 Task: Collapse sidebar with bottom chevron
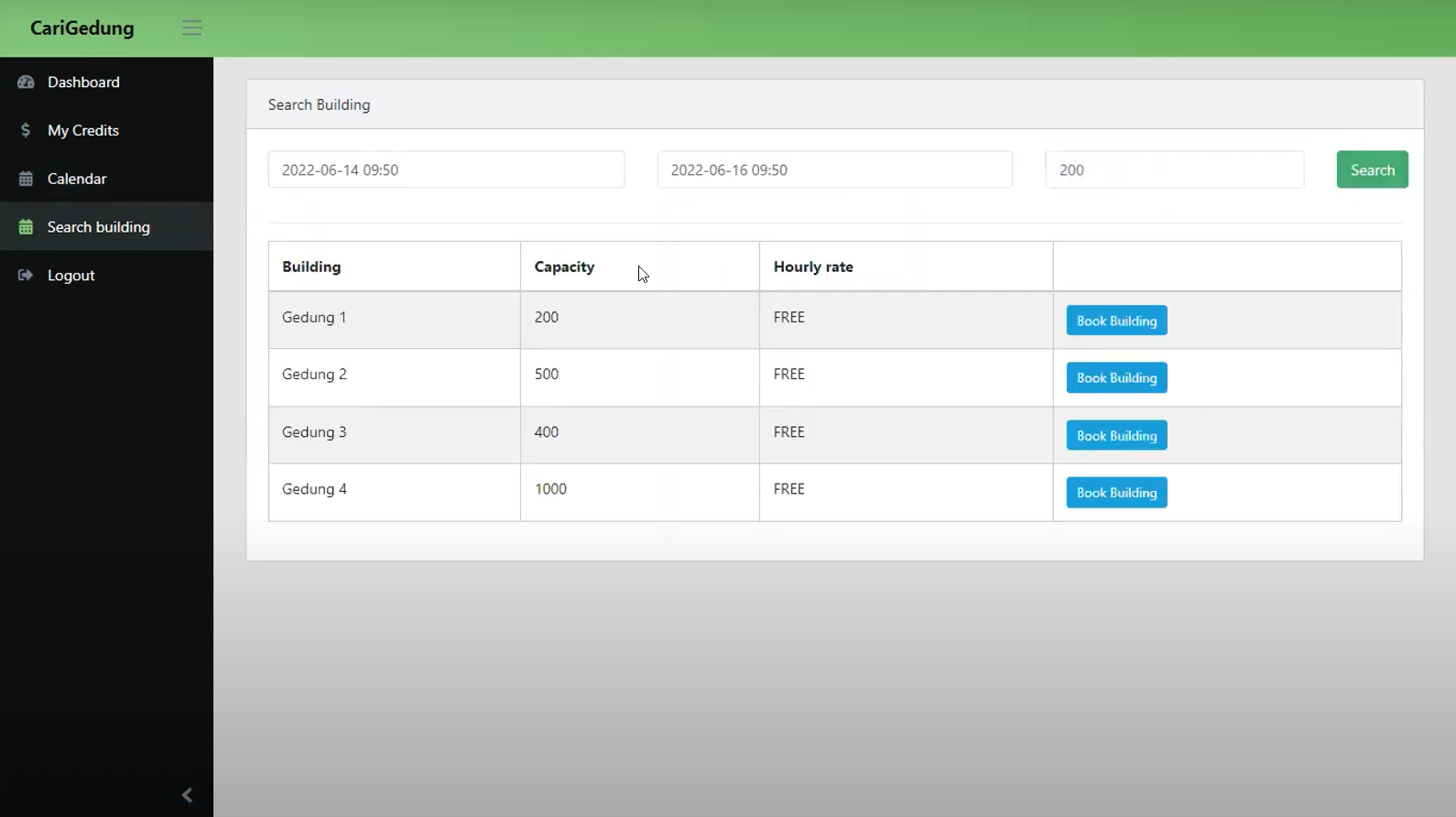coord(188,795)
